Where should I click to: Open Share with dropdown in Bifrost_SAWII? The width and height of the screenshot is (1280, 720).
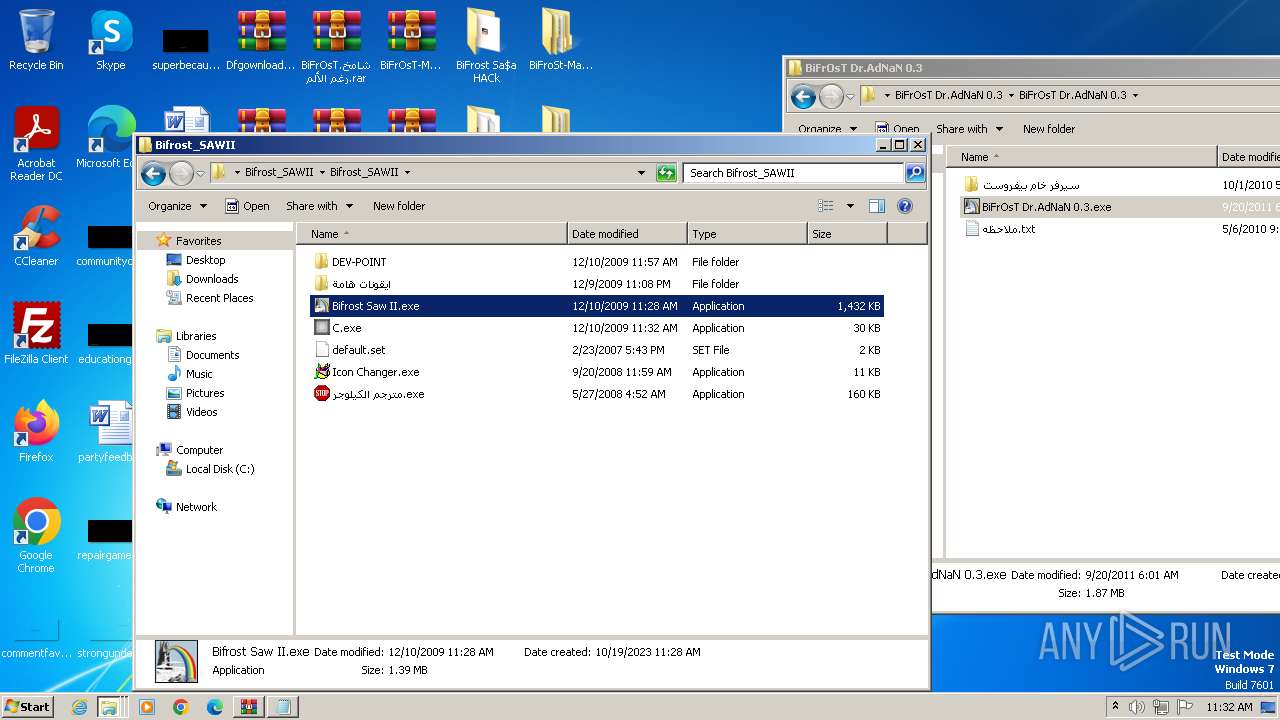coord(319,206)
